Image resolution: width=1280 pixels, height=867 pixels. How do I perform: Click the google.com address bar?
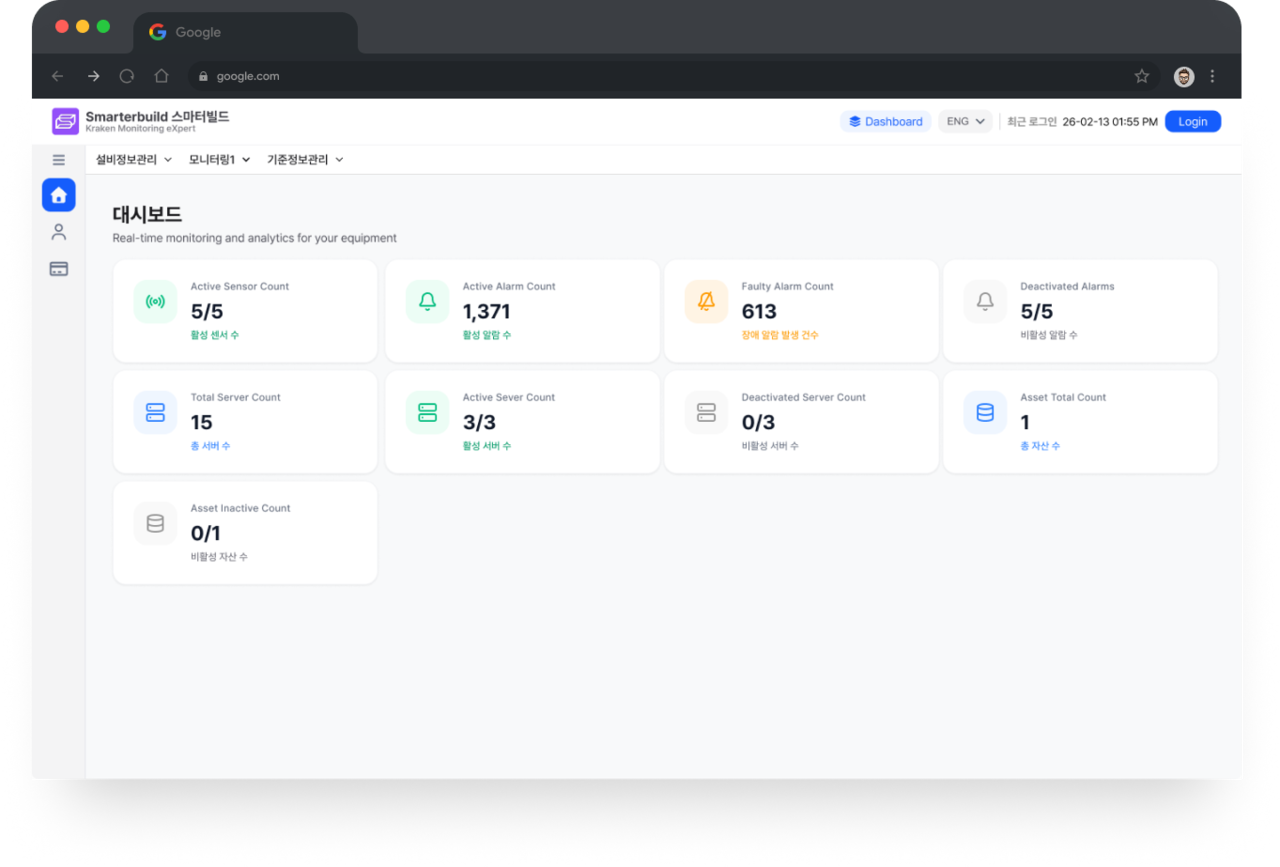point(673,76)
